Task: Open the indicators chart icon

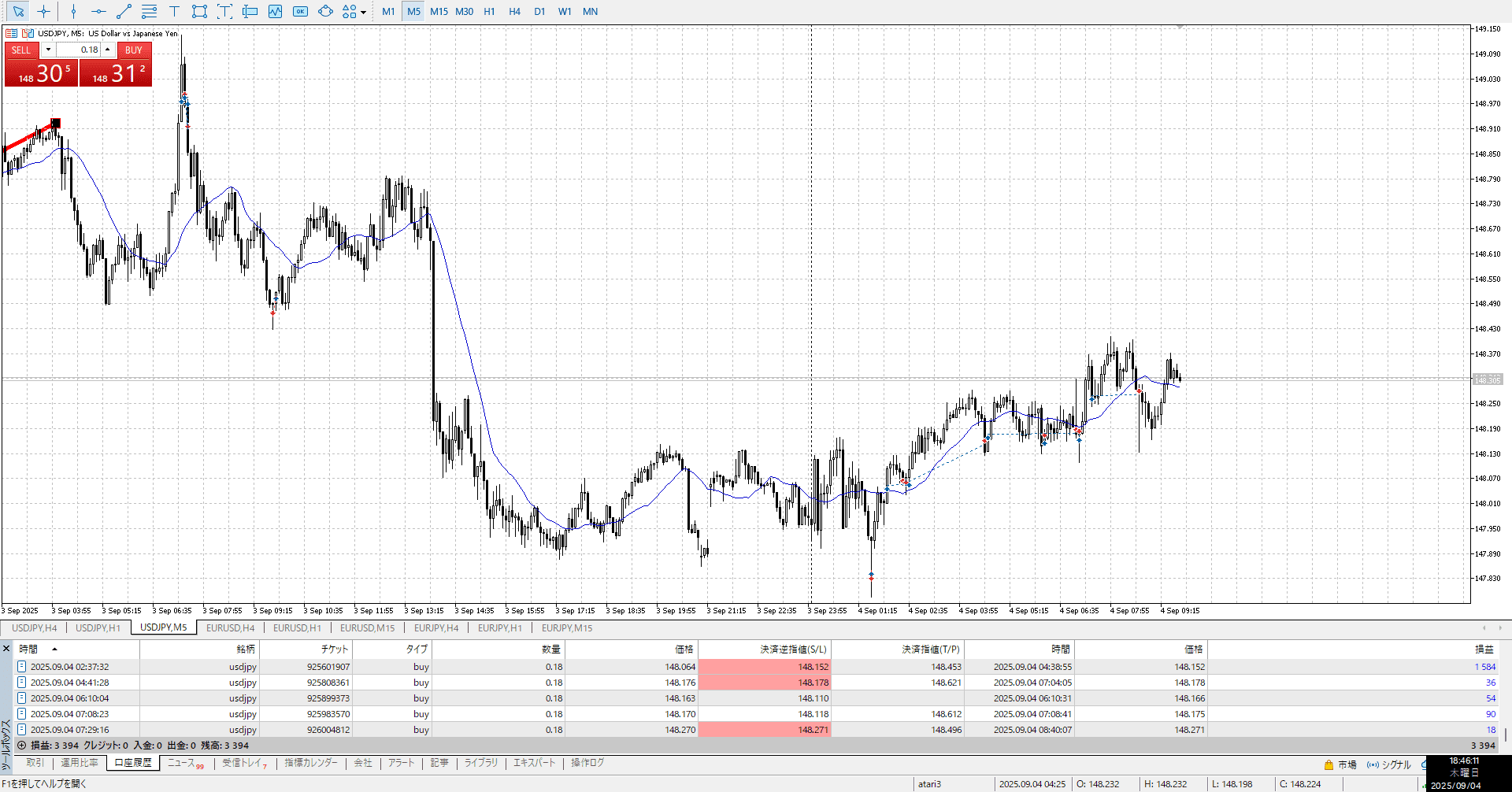Action: click(275, 11)
